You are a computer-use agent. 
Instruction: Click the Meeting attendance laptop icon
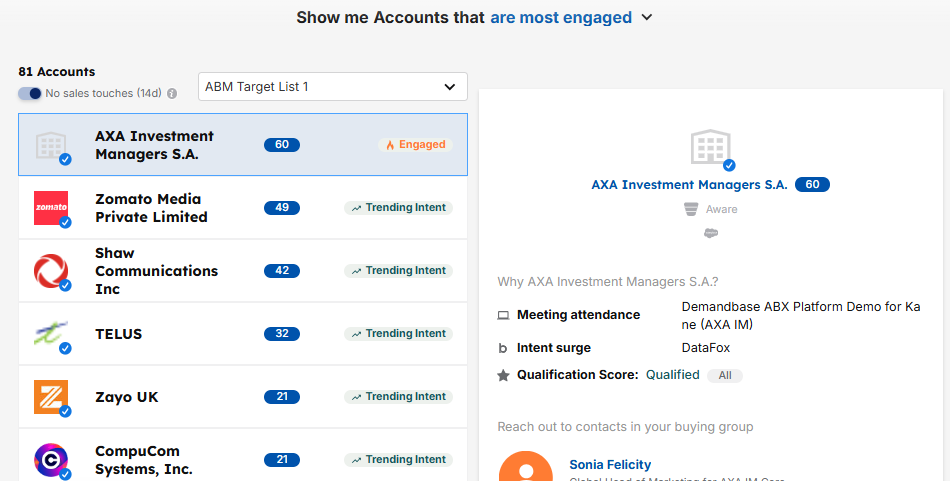pyautogui.click(x=503, y=315)
